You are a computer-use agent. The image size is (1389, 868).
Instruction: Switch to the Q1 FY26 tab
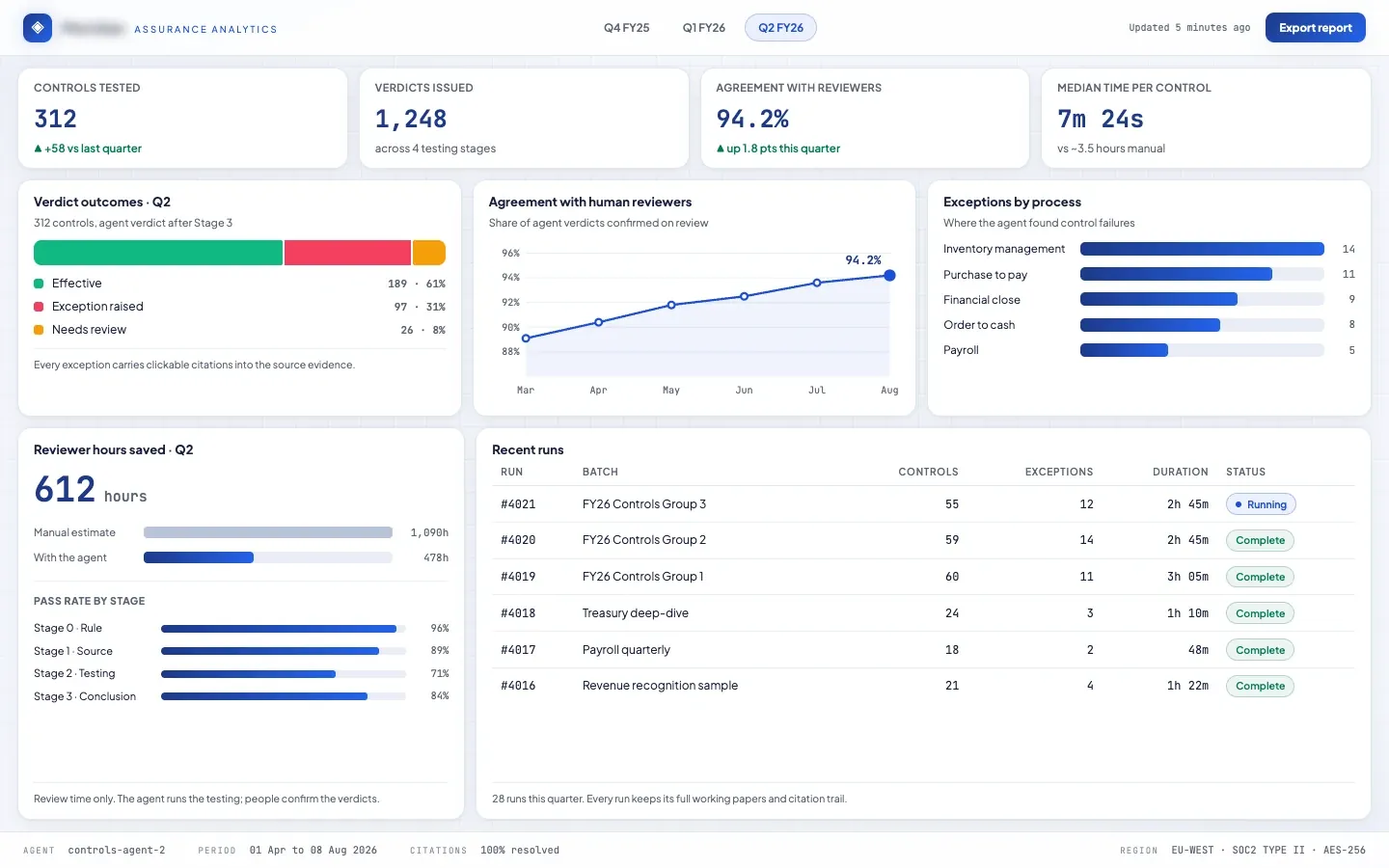click(x=704, y=28)
